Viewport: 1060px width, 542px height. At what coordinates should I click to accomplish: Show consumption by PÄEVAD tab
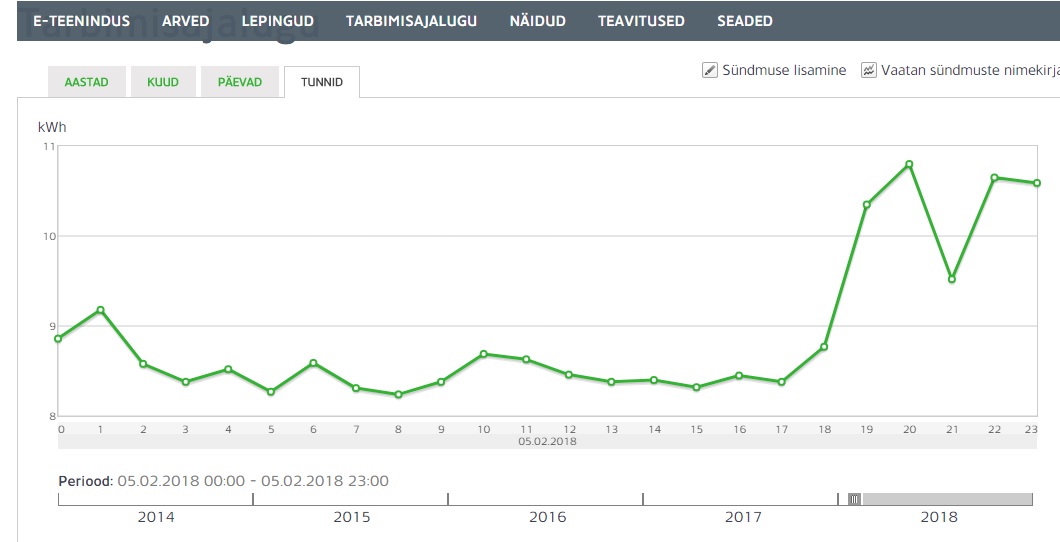click(x=240, y=82)
